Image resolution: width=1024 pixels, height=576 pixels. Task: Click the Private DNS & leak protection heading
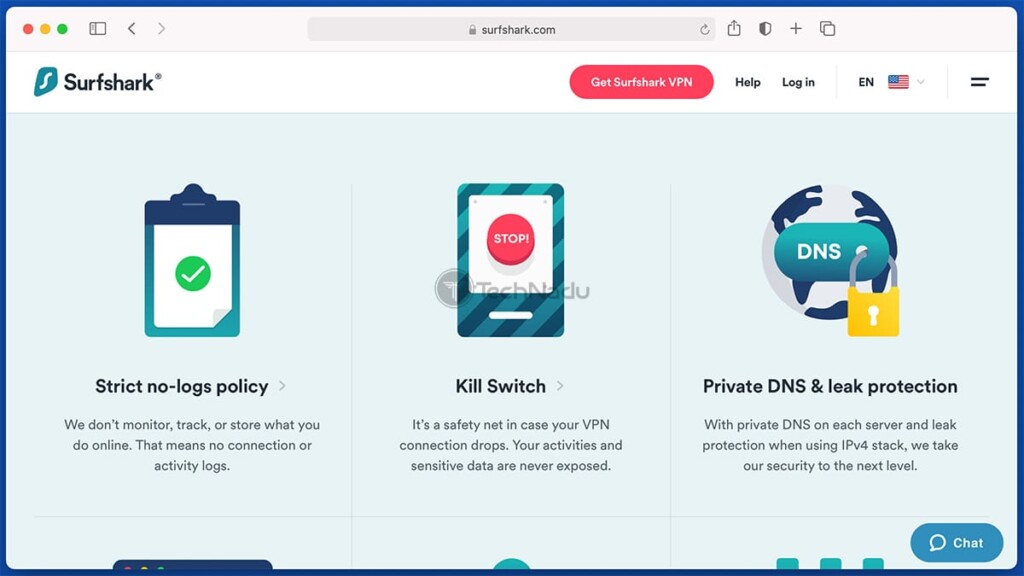[x=830, y=386]
